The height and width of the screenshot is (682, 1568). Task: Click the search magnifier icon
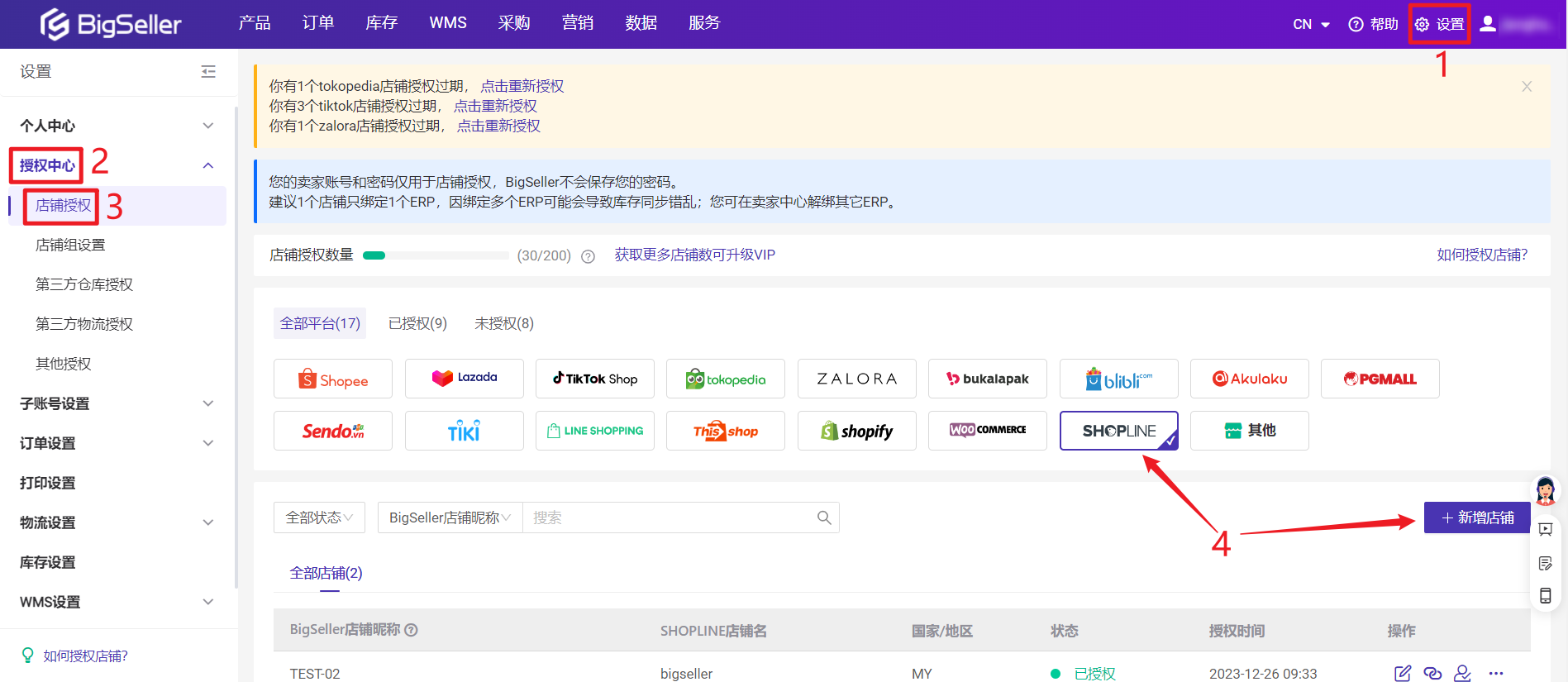point(824,517)
